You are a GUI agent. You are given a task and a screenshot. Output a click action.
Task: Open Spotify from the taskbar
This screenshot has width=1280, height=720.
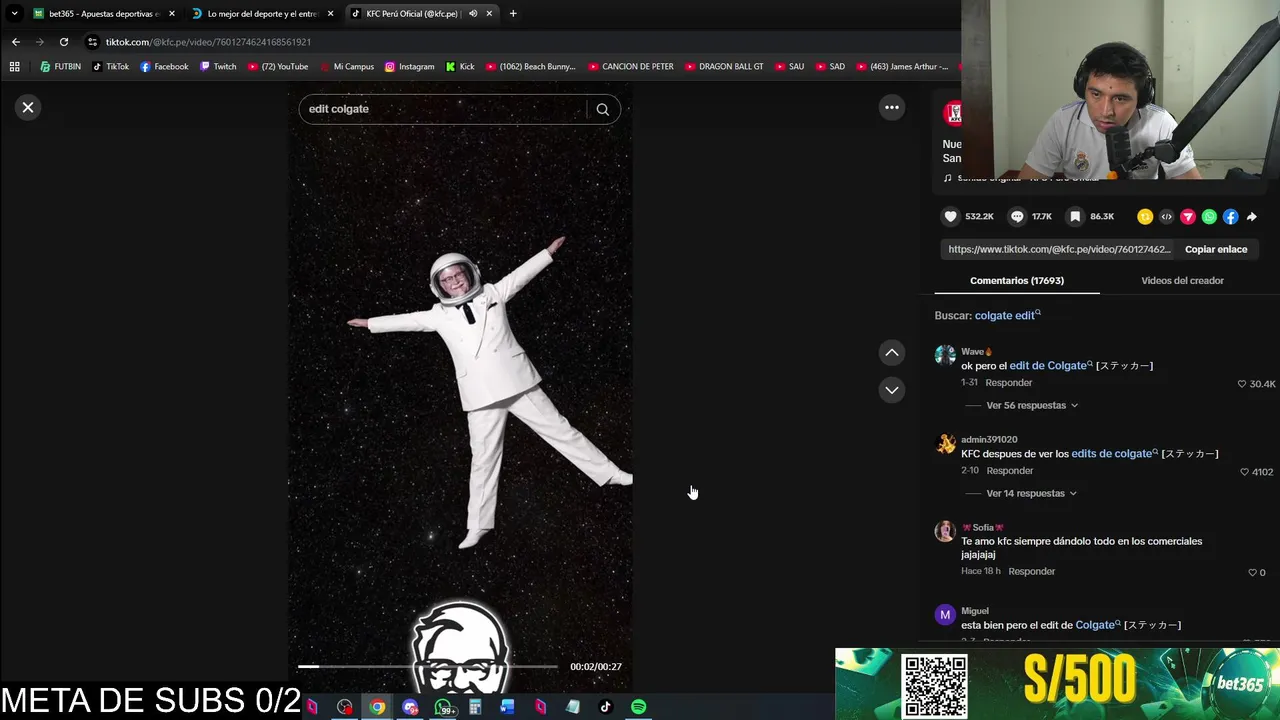(638, 707)
